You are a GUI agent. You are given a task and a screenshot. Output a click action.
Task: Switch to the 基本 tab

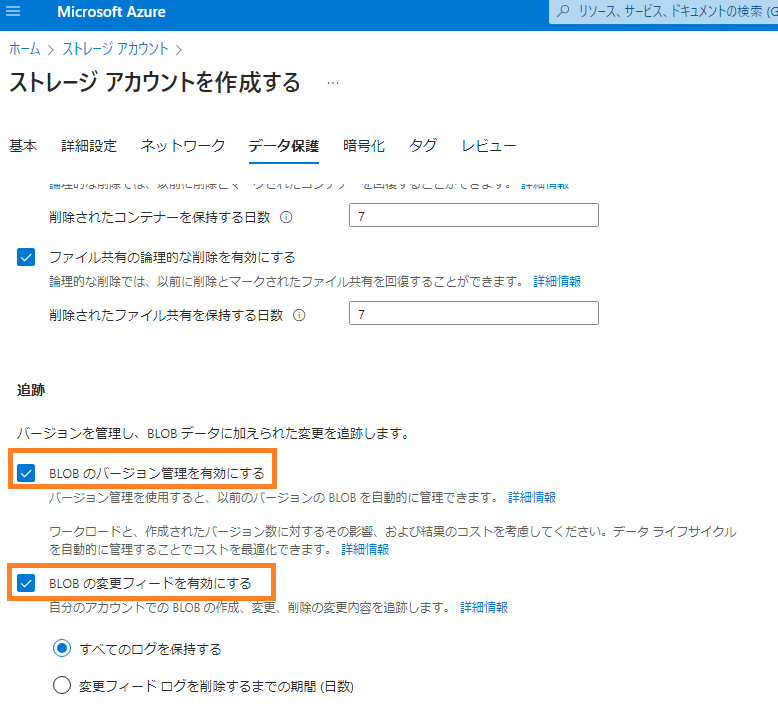(23, 145)
